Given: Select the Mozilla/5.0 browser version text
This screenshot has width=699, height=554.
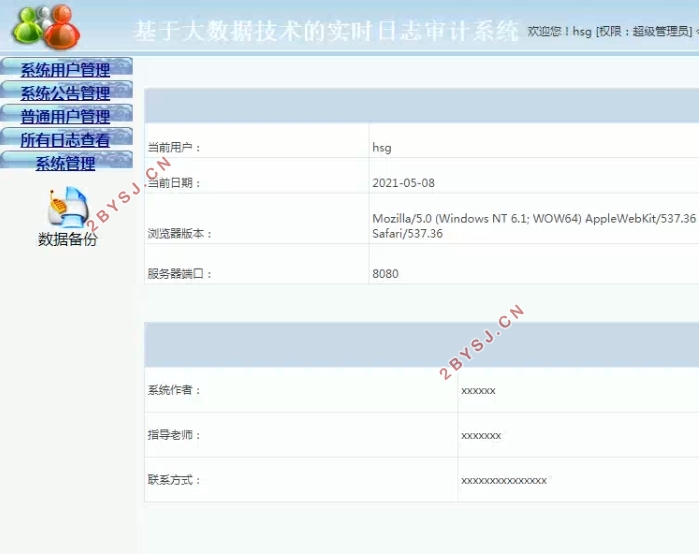Looking at the screenshot, I should (x=534, y=226).
